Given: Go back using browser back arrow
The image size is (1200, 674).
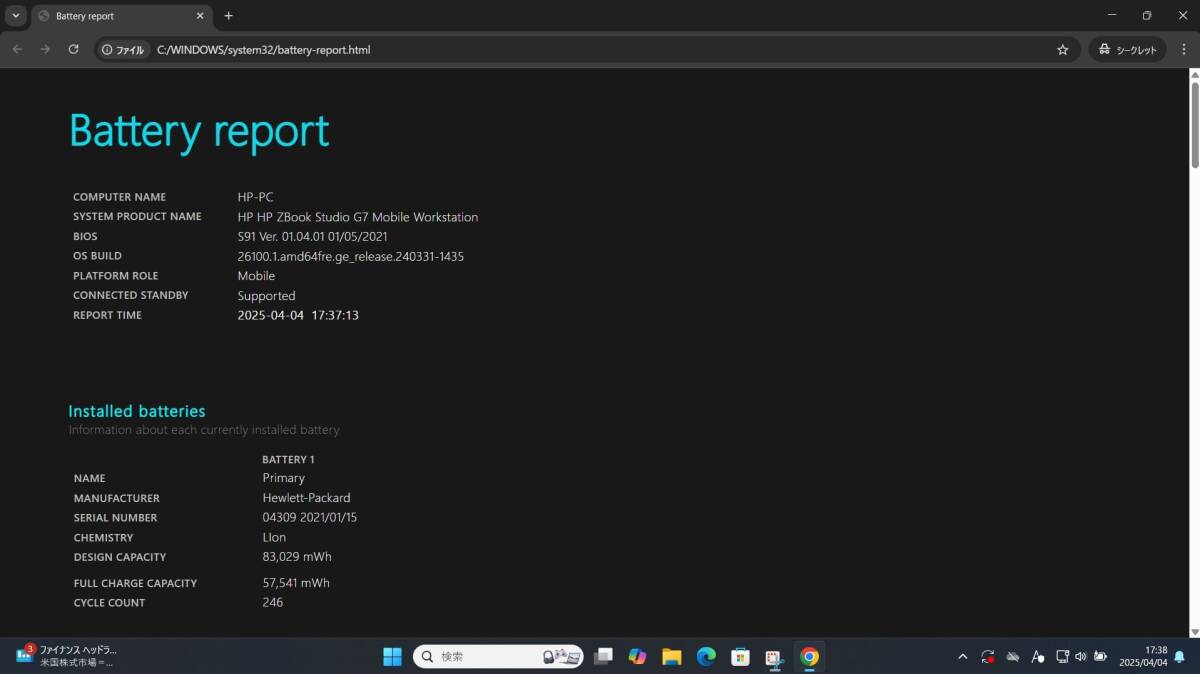Looking at the screenshot, I should click(17, 49).
